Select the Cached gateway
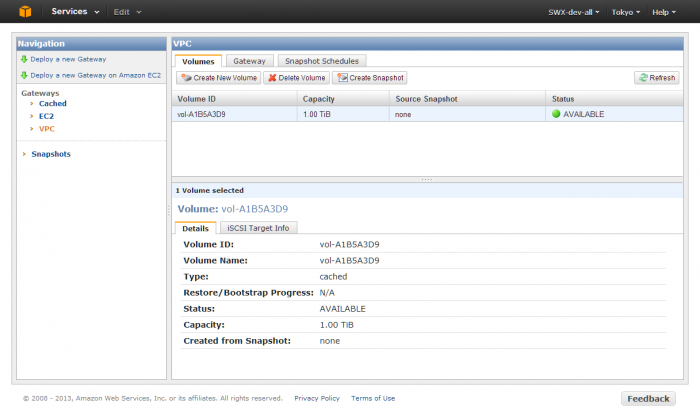The image size is (700, 412). coord(53,104)
